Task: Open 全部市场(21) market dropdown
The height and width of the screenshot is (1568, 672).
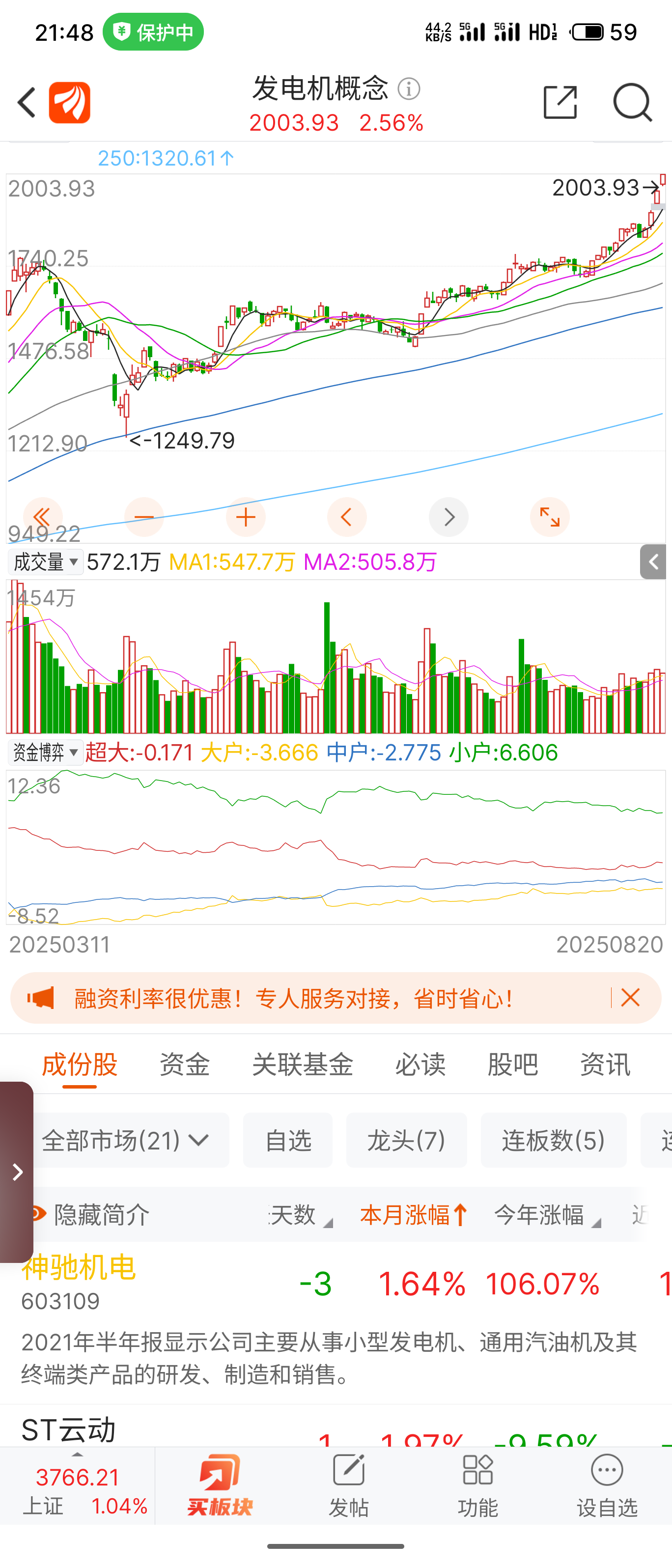Action: click(x=126, y=1140)
